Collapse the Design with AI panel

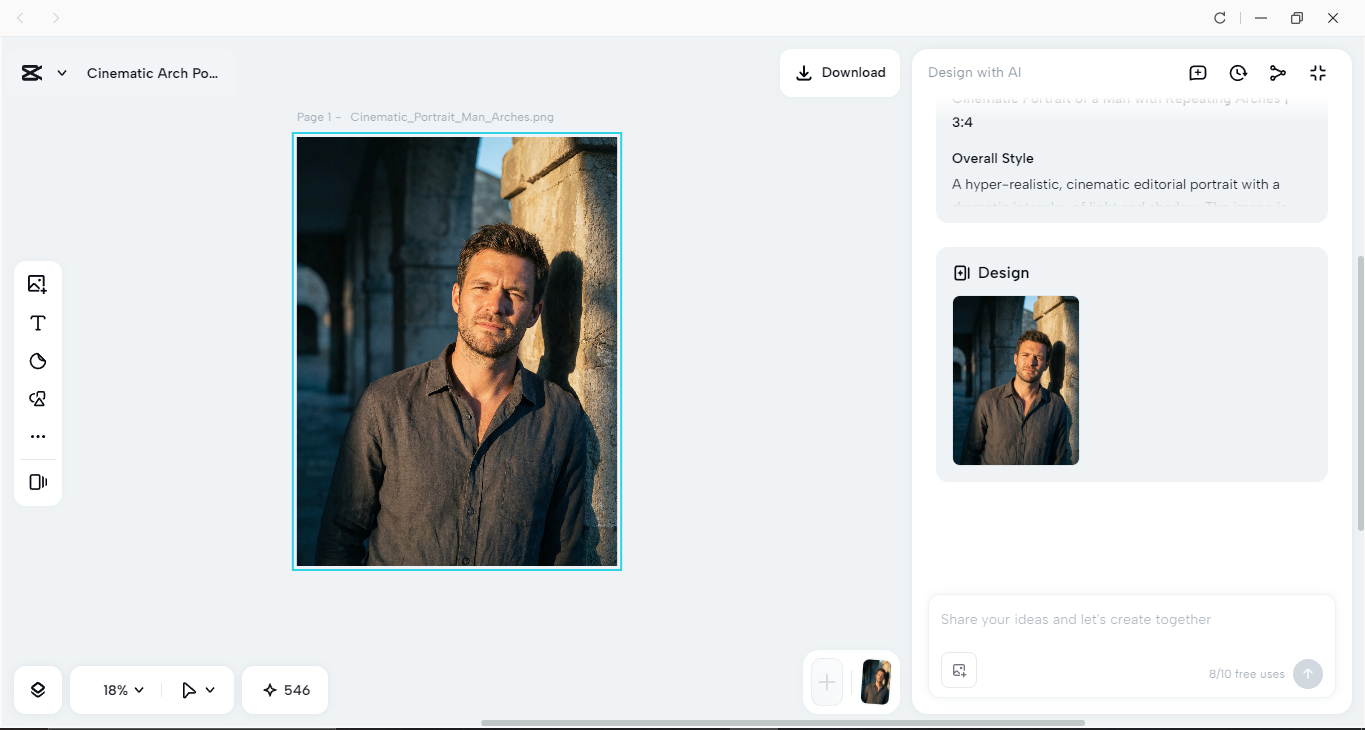[1318, 73]
